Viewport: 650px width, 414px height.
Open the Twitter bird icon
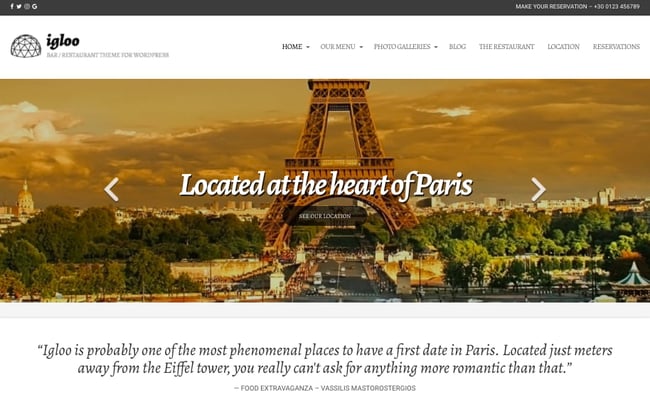click(19, 6)
